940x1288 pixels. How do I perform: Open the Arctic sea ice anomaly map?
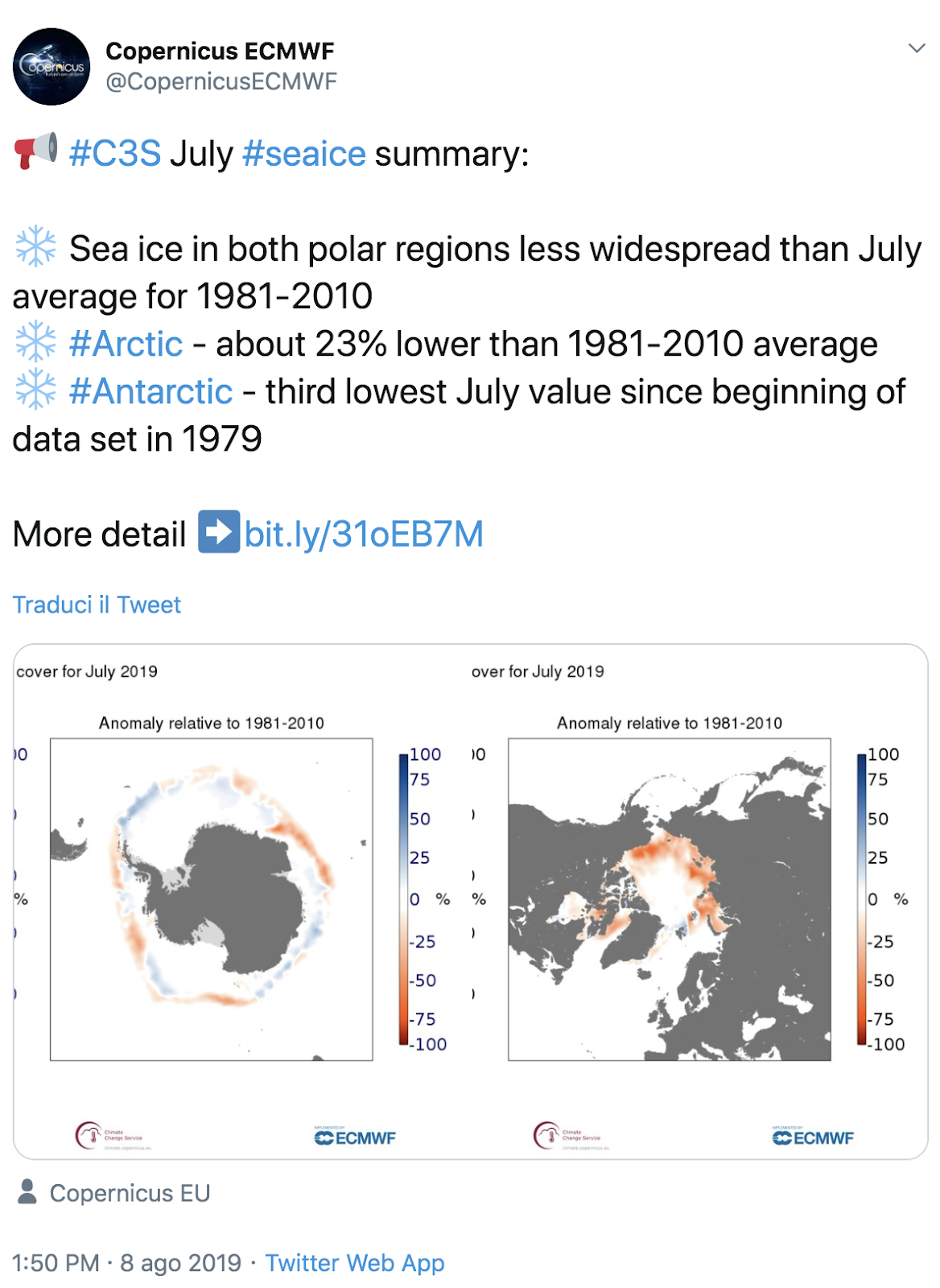(x=669, y=899)
